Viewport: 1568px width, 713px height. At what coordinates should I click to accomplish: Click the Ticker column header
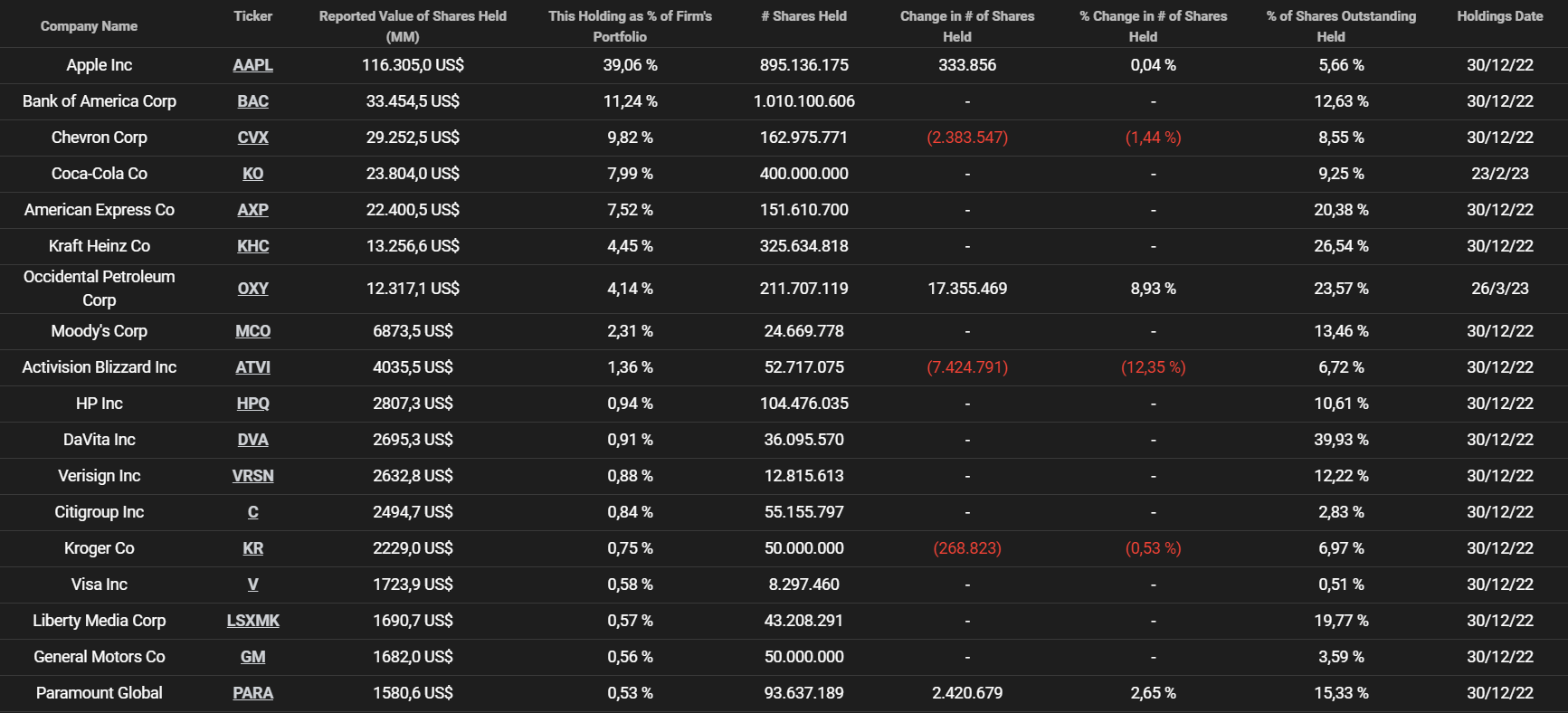252,16
